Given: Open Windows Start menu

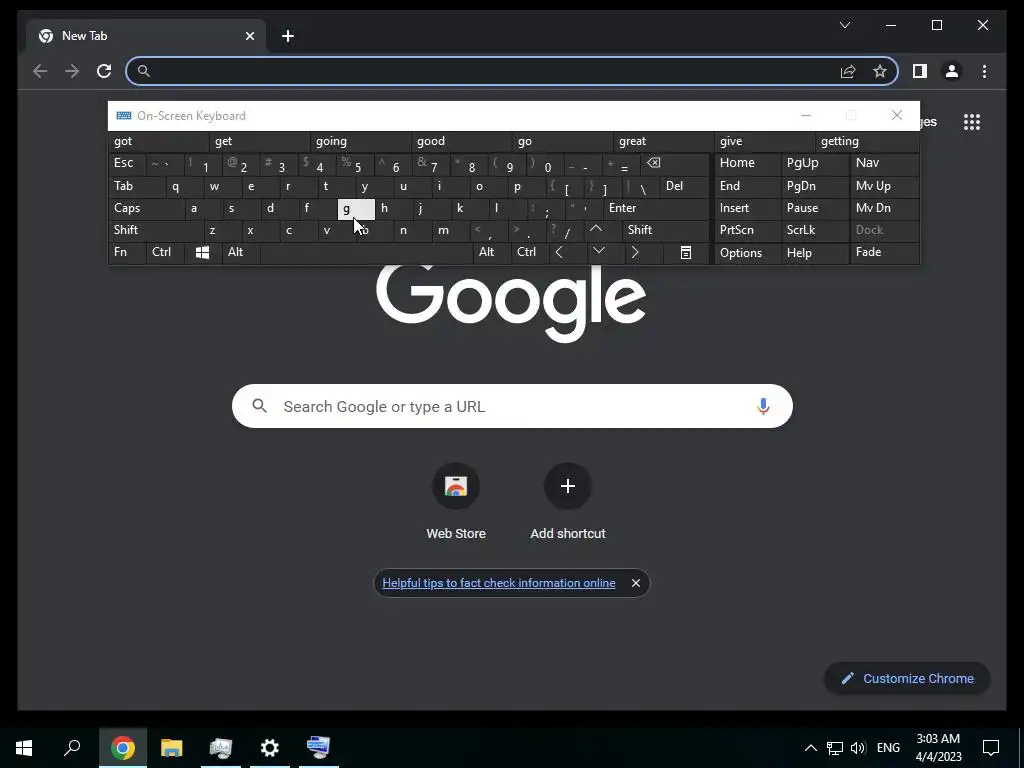Looking at the screenshot, I should pyautogui.click(x=24, y=748).
